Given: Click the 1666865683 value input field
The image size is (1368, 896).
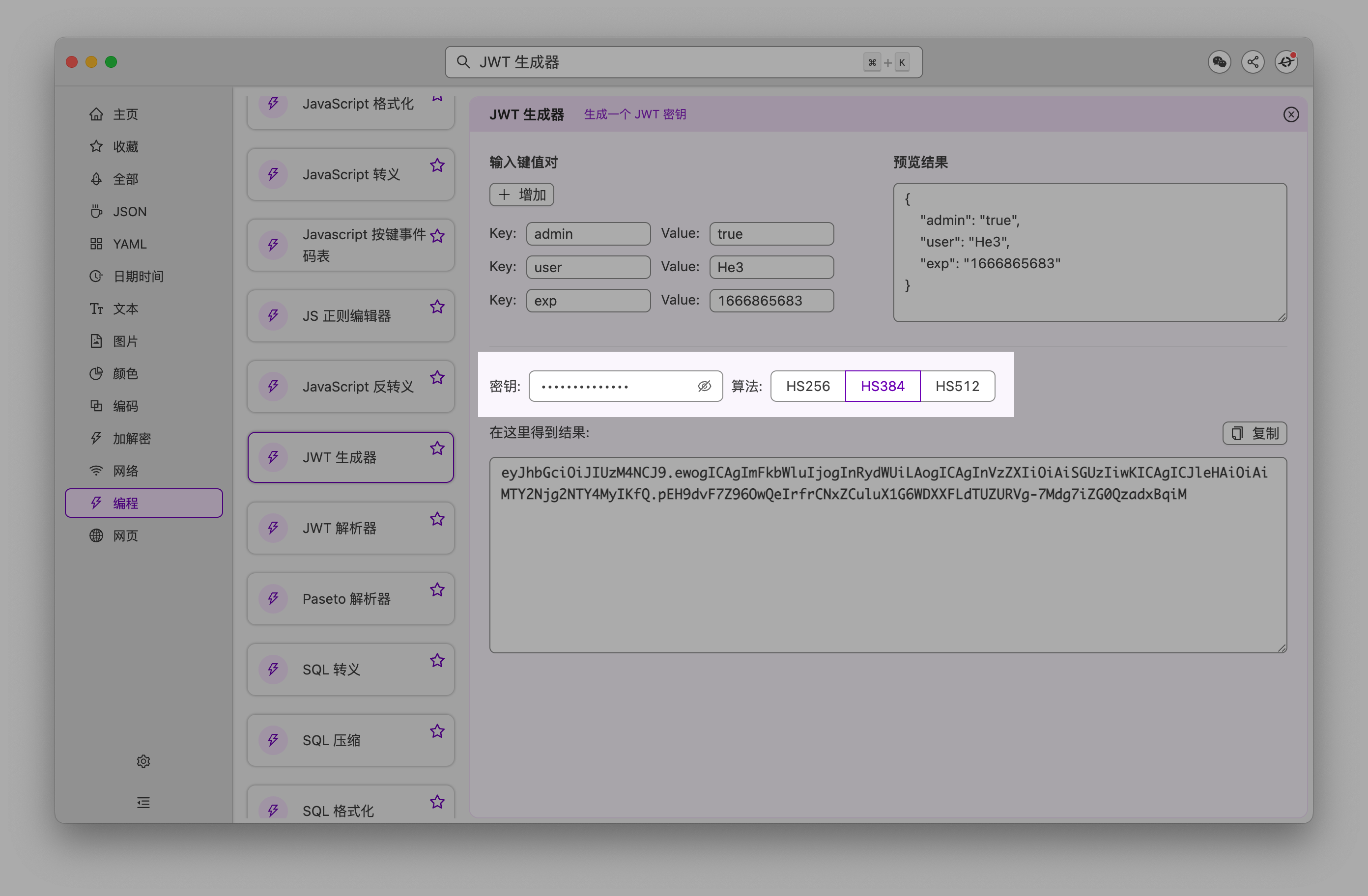Looking at the screenshot, I should (x=771, y=301).
